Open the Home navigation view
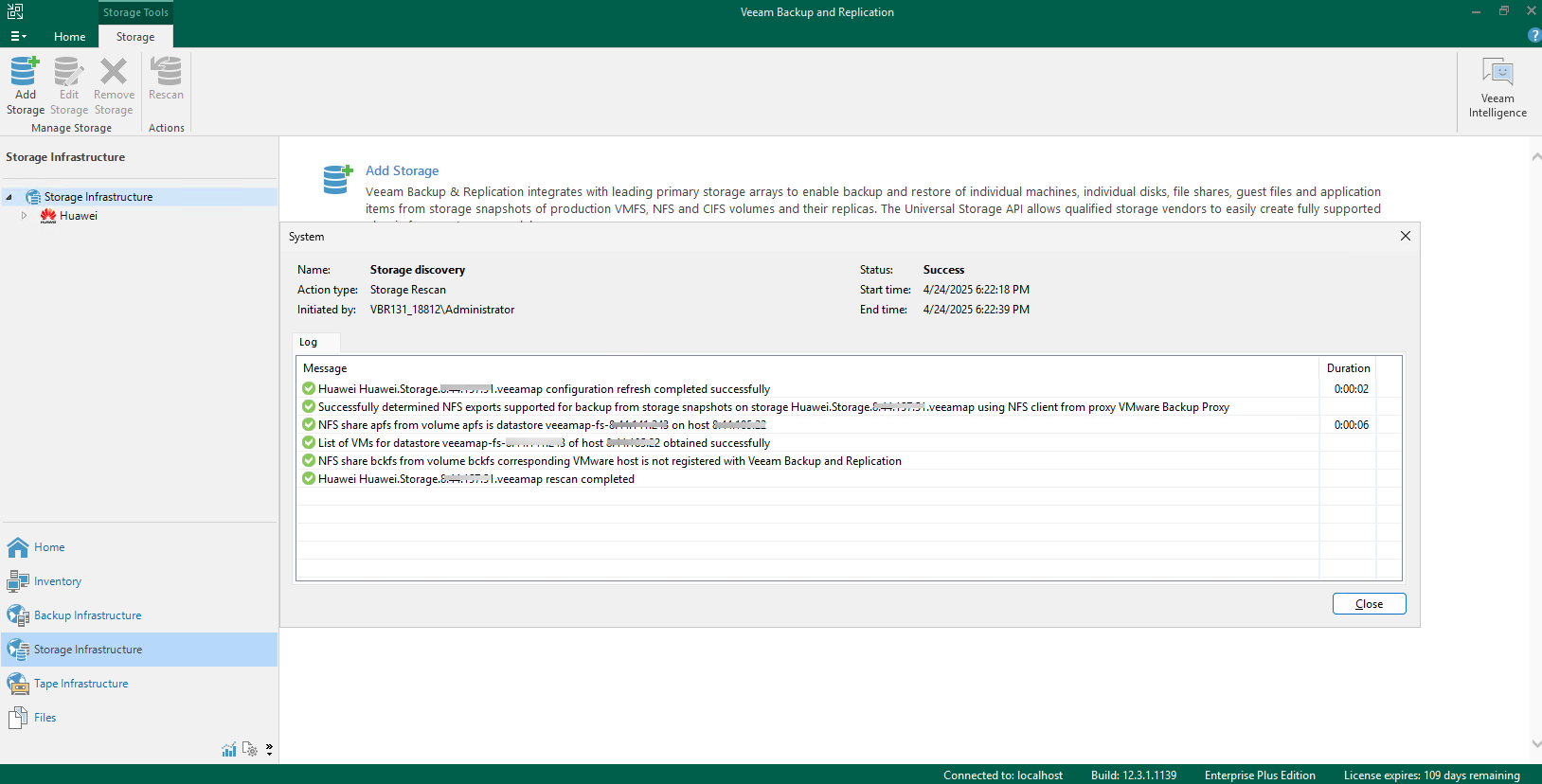This screenshot has height=784, width=1542. [x=140, y=547]
